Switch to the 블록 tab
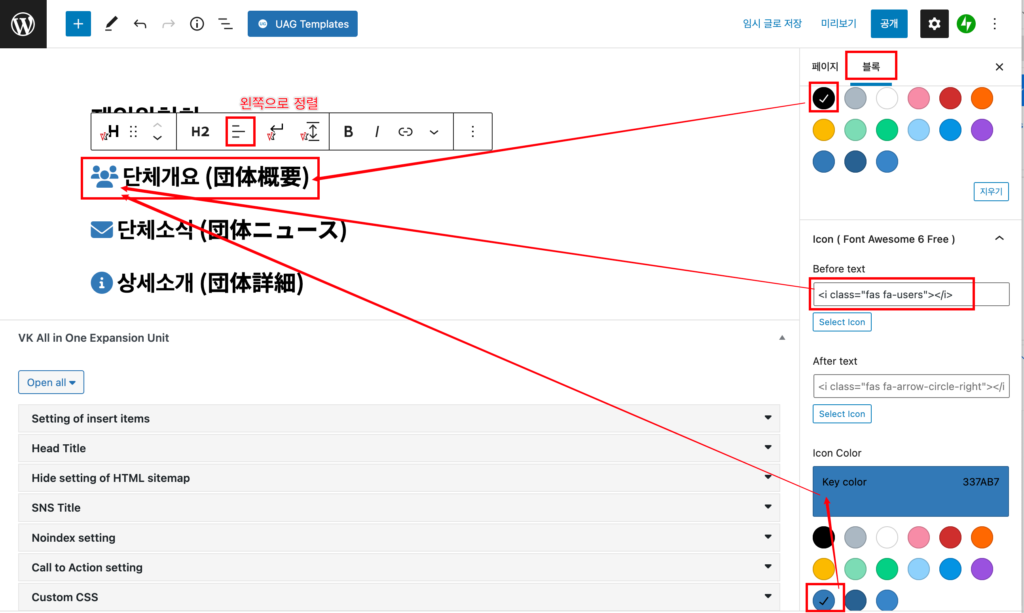 (871, 67)
